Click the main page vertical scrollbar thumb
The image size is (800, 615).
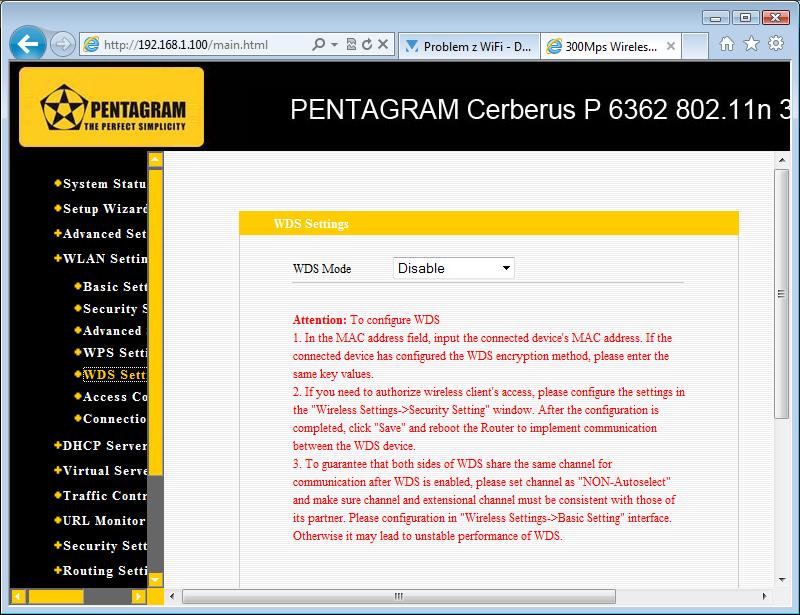pos(782,294)
